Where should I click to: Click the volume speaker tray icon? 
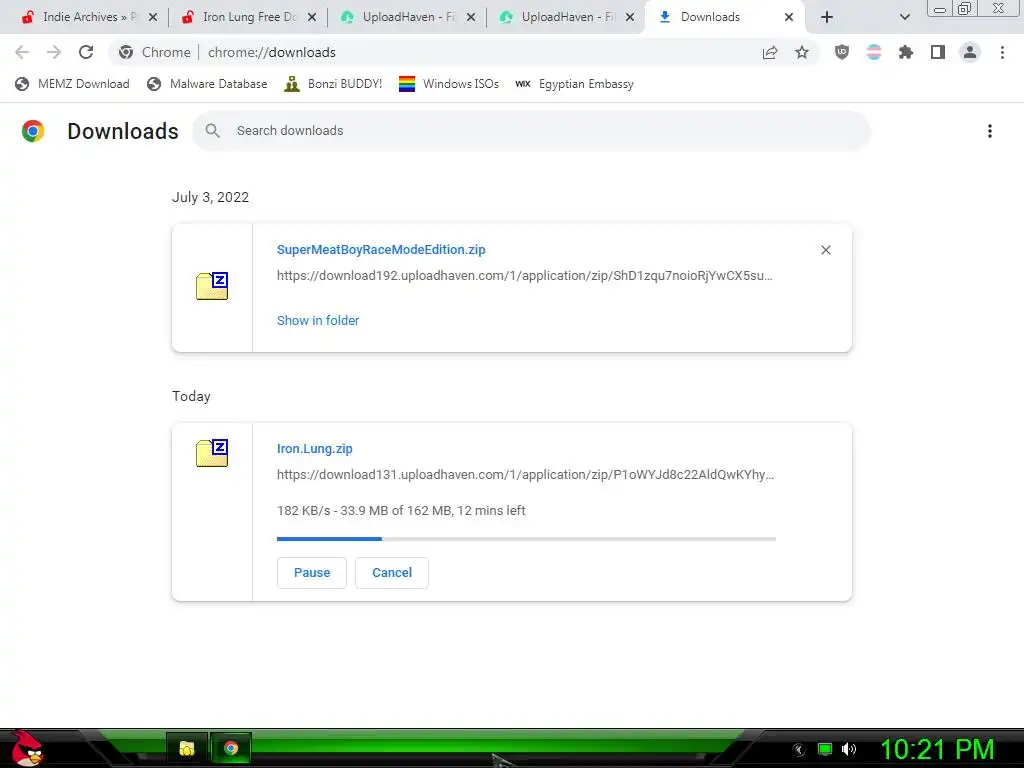pos(849,749)
